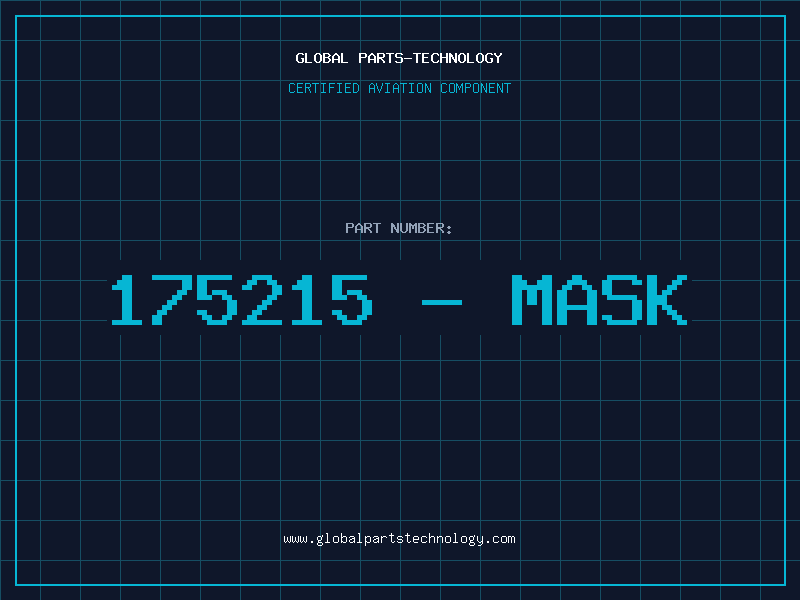800x600 pixels.
Task: Select the CERTIFIED AVIATION COMPONENT subtitle
Action: (399, 88)
